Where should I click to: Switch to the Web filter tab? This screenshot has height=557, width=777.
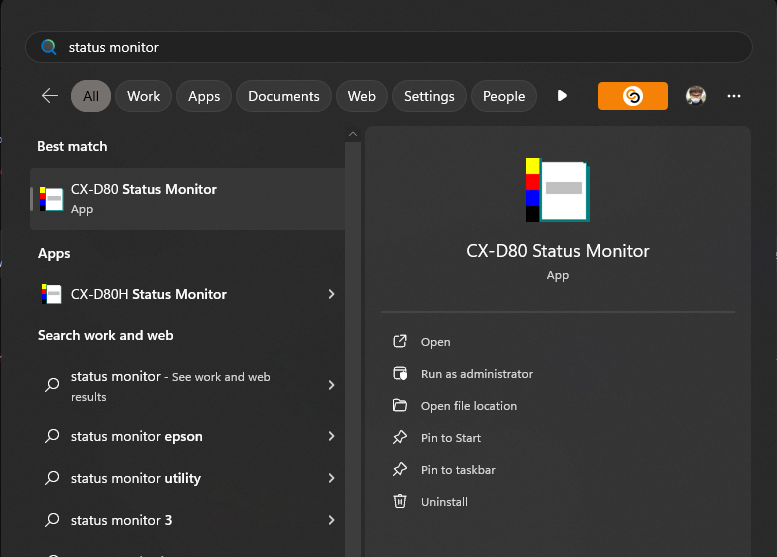[362, 96]
